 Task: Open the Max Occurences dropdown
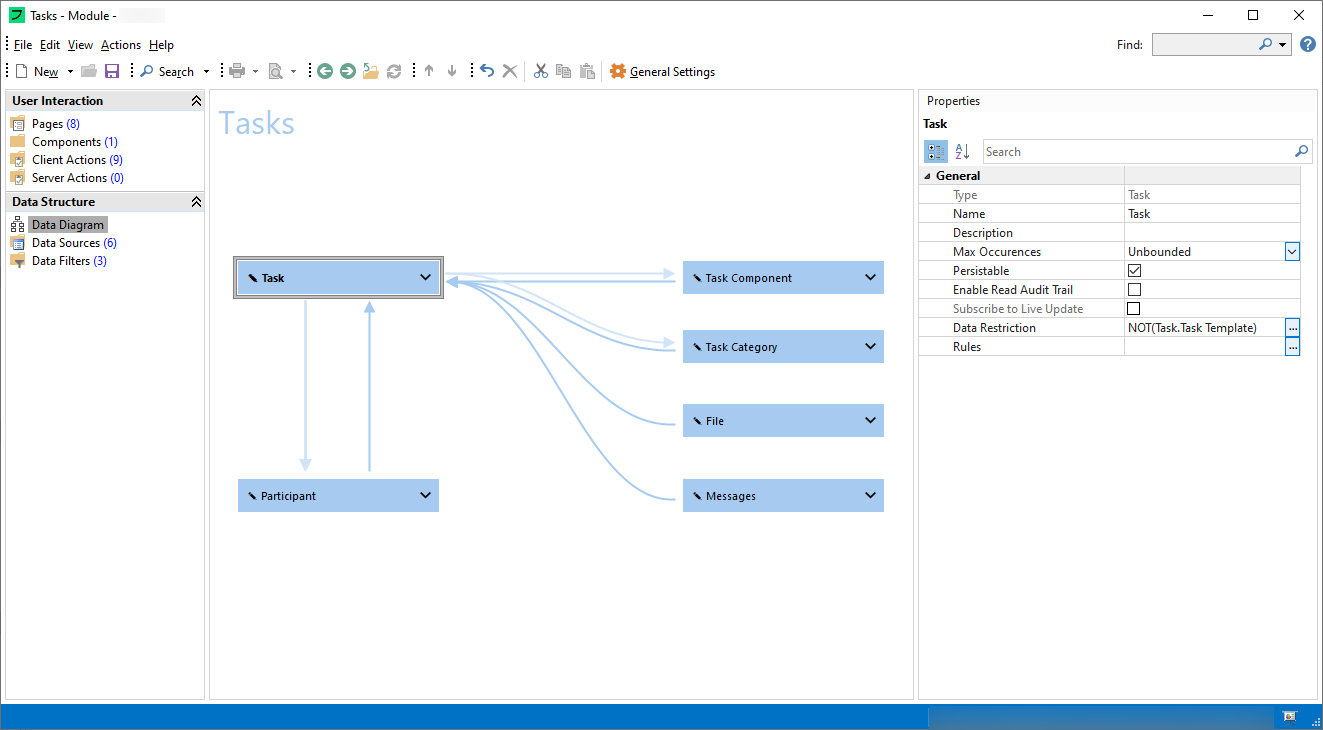(x=1292, y=252)
